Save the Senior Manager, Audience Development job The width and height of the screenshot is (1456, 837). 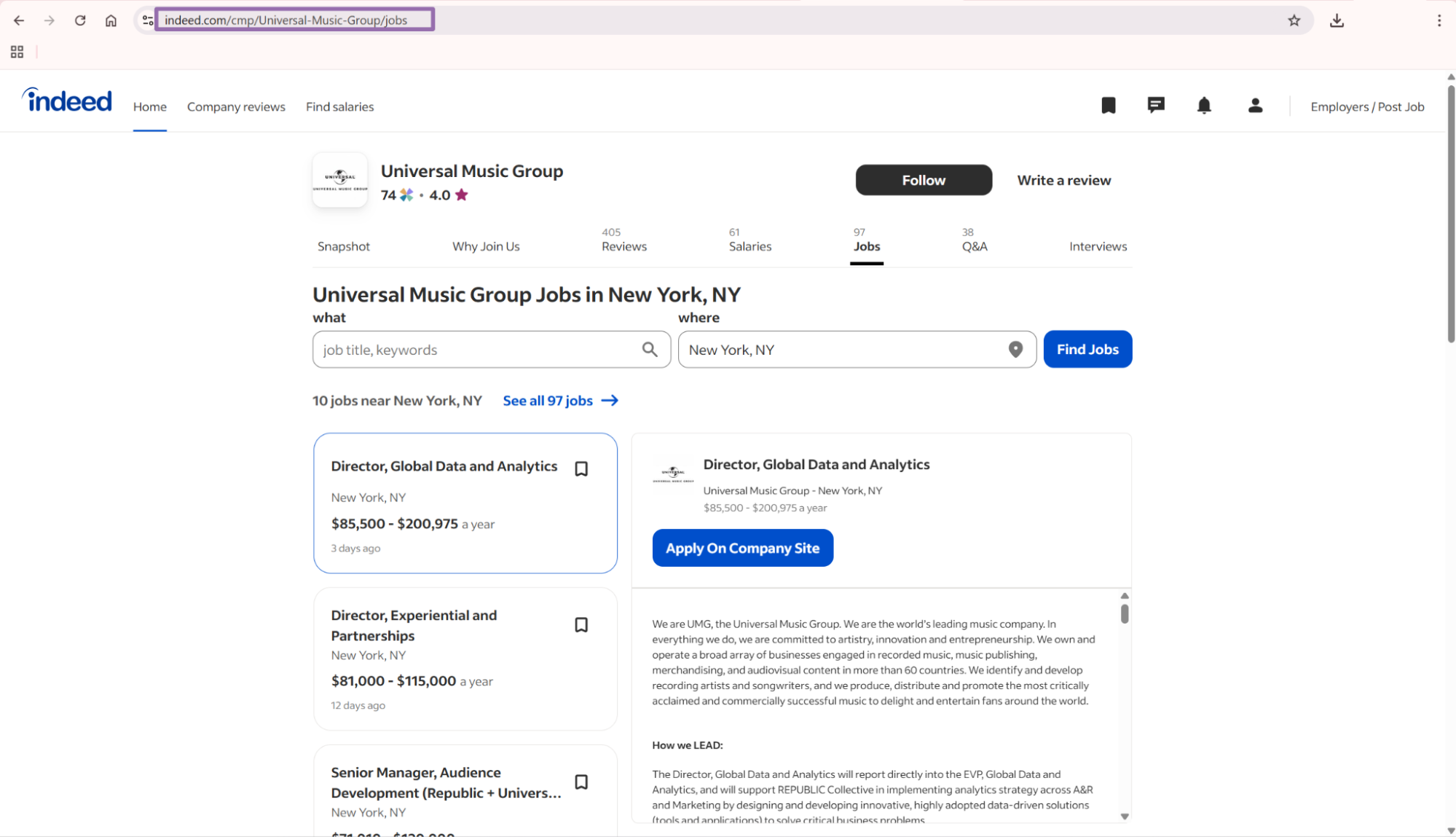click(581, 782)
